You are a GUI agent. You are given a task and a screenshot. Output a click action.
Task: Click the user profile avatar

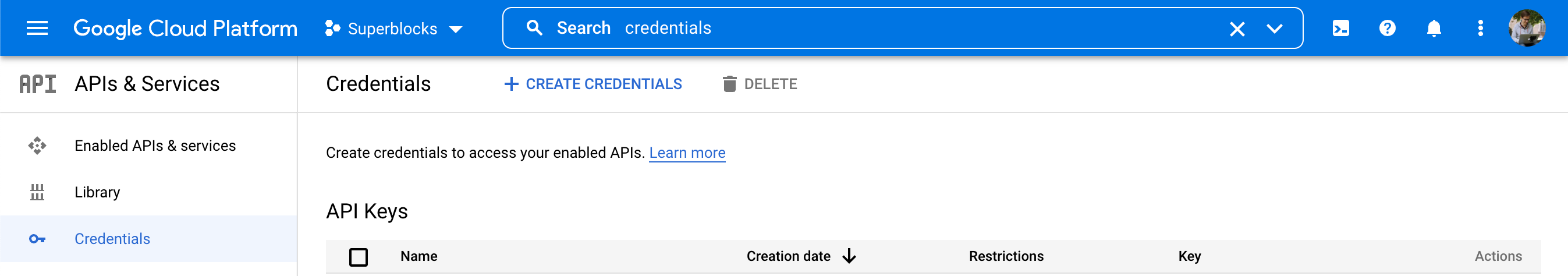point(1527,28)
